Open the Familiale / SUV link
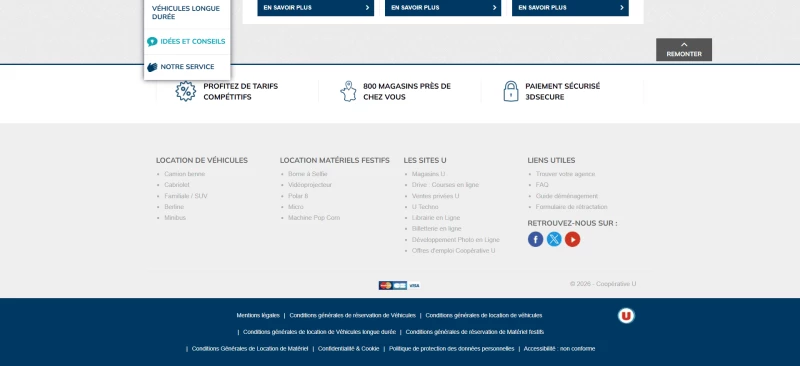Image resolution: width=800 pixels, height=366 pixels. pos(186,196)
